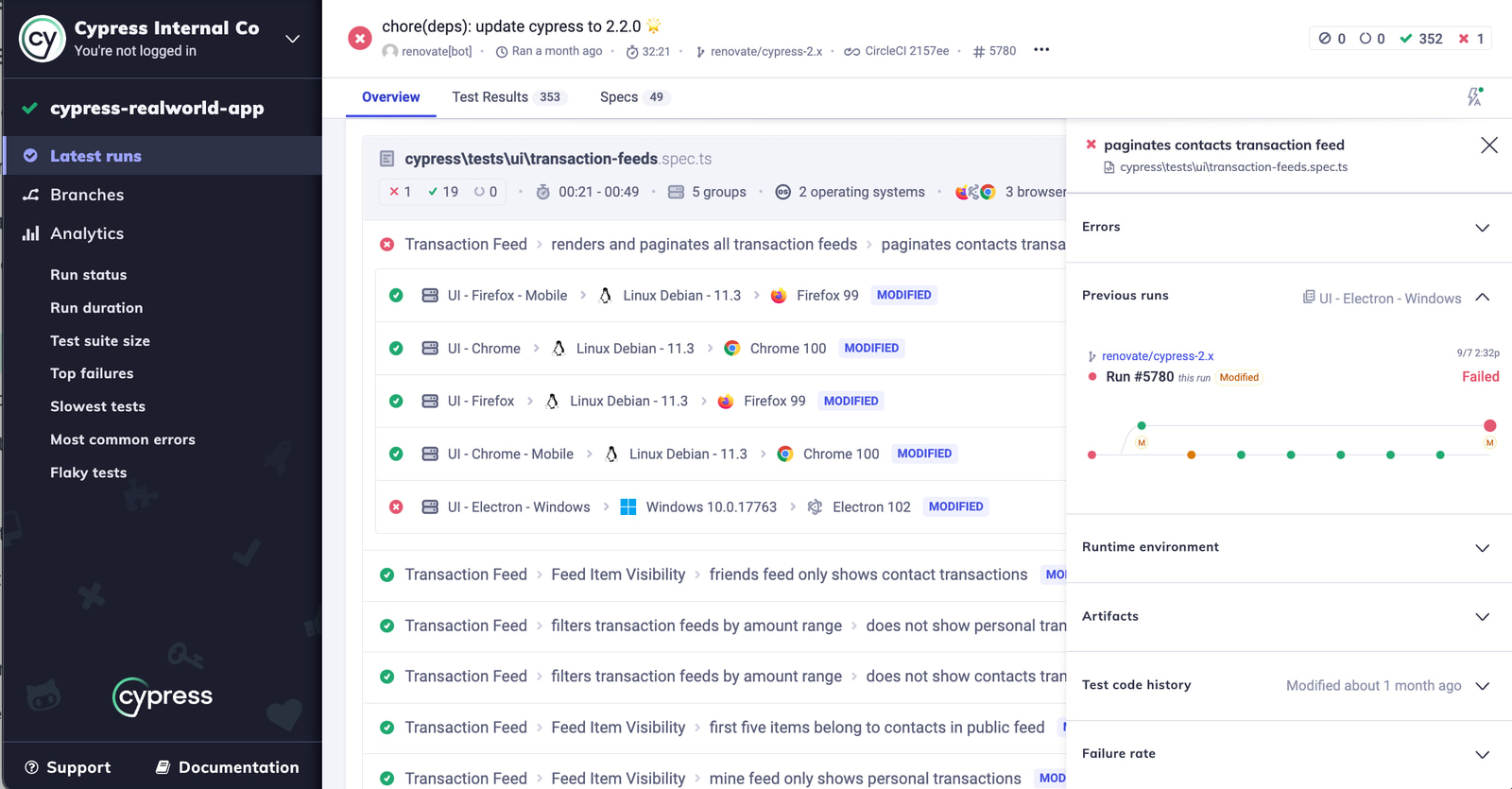
Task: Click the 2 operating systems indicator
Action: point(850,192)
